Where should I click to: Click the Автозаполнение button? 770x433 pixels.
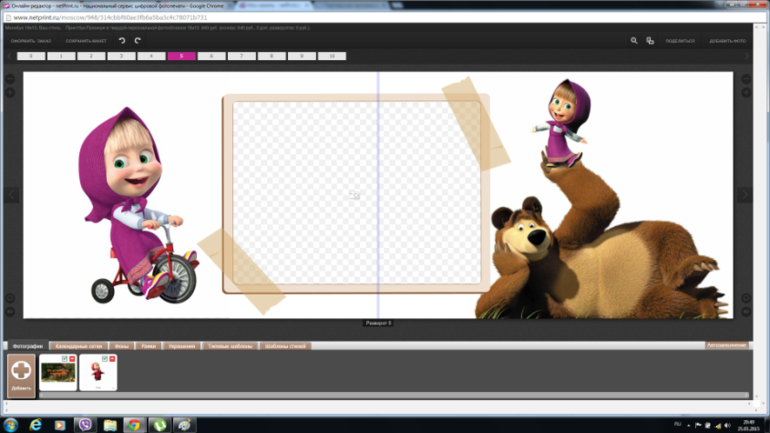tap(726, 346)
